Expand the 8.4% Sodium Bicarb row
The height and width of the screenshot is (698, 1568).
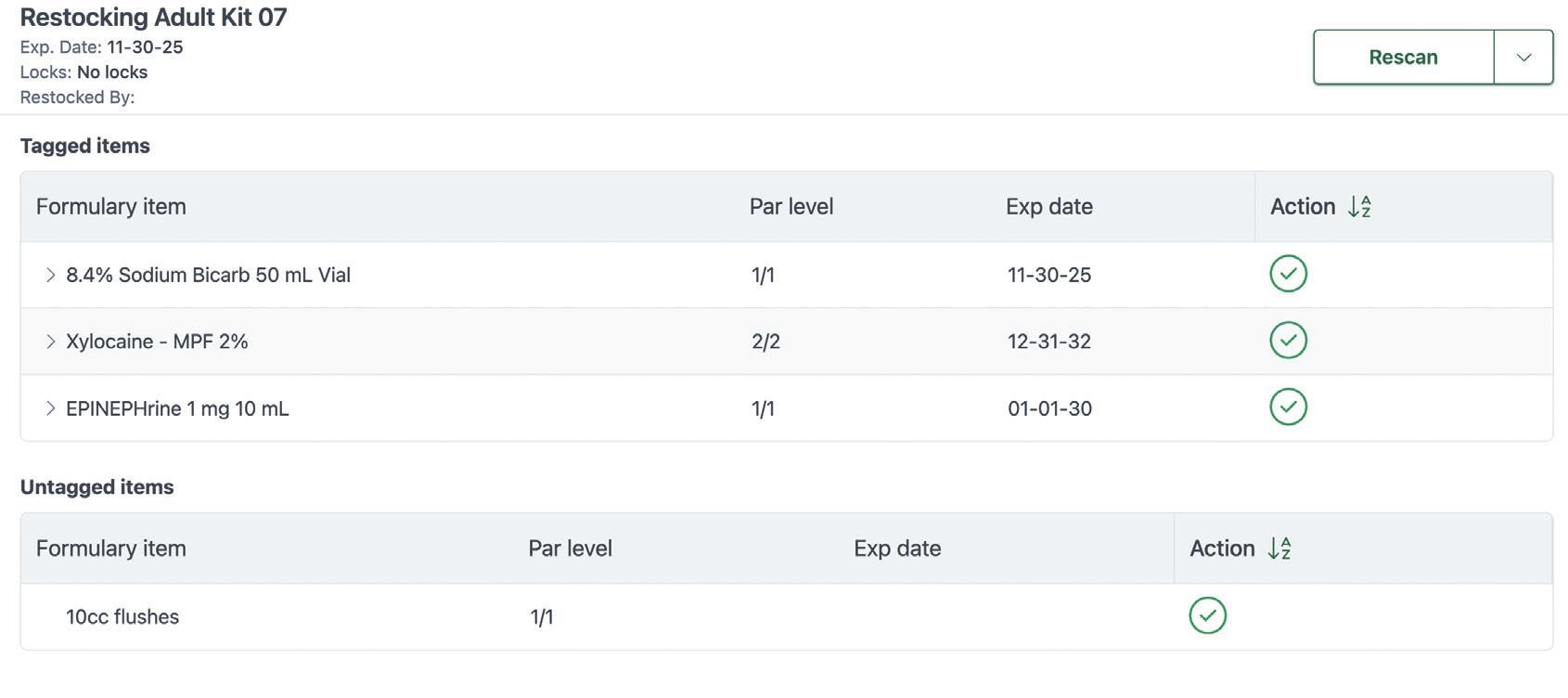pos(51,275)
